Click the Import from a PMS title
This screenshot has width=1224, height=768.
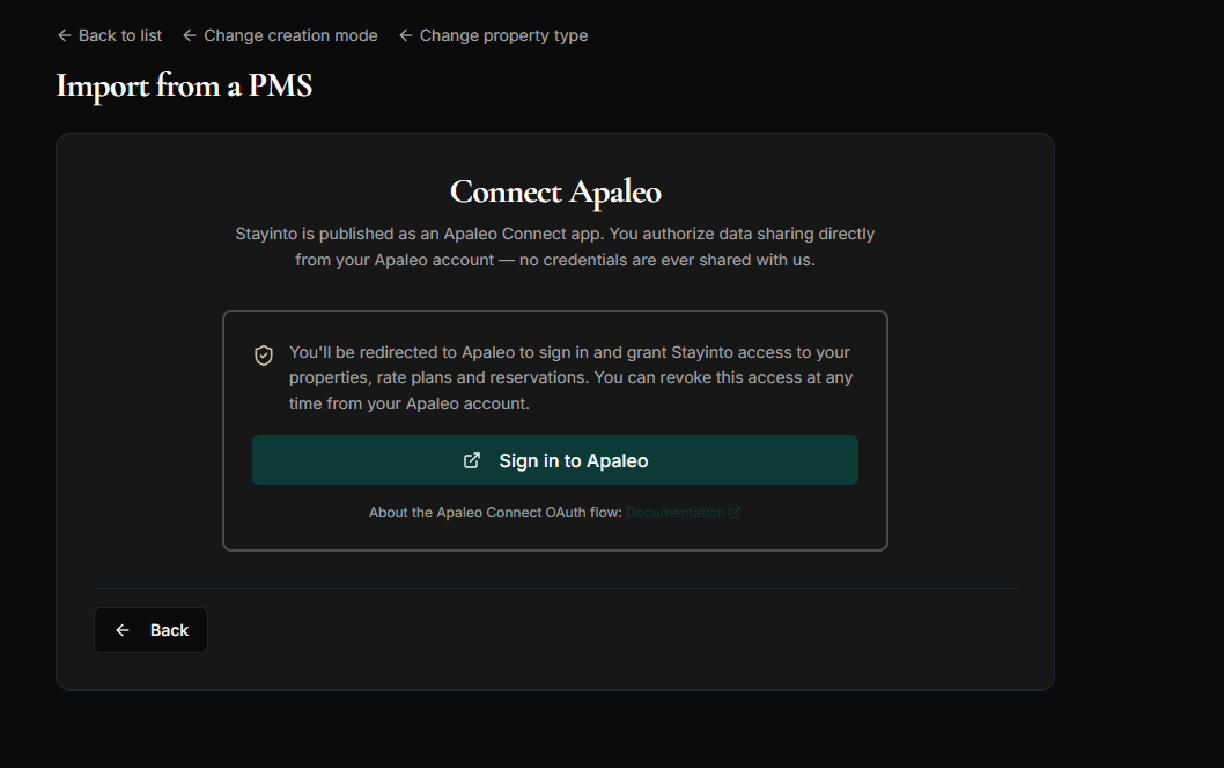point(184,86)
